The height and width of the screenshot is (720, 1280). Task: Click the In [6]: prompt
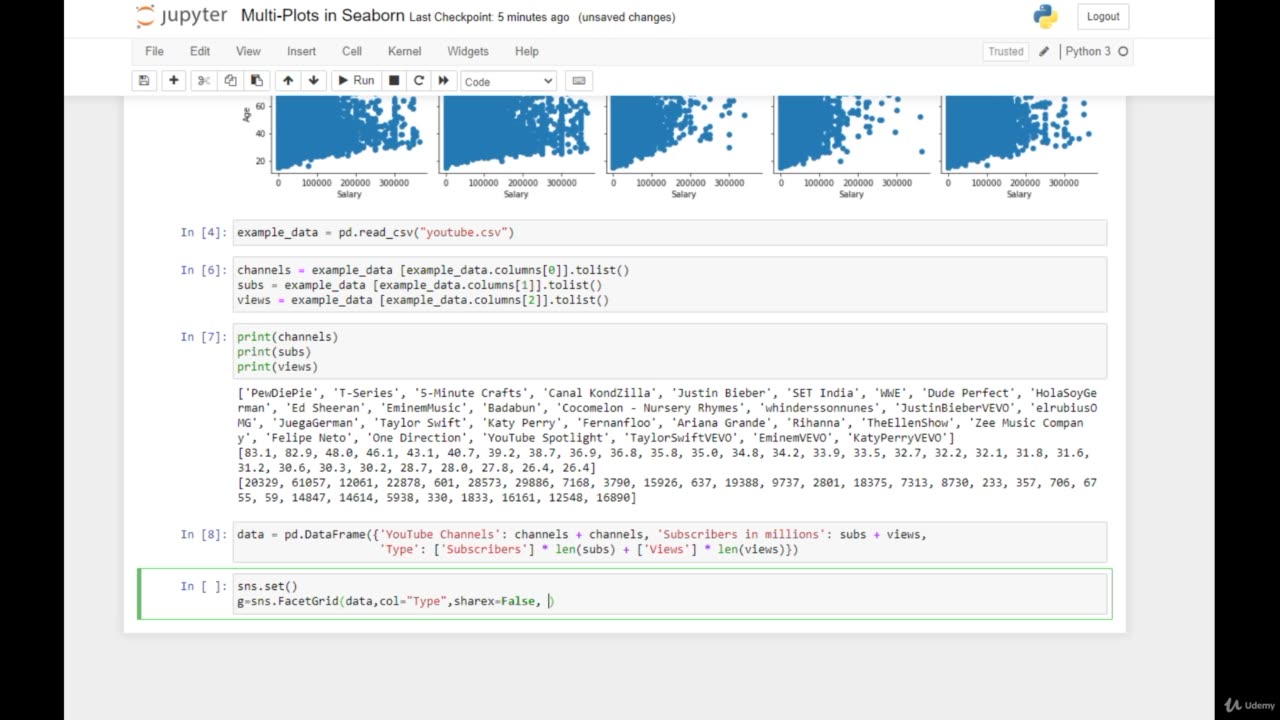point(204,270)
